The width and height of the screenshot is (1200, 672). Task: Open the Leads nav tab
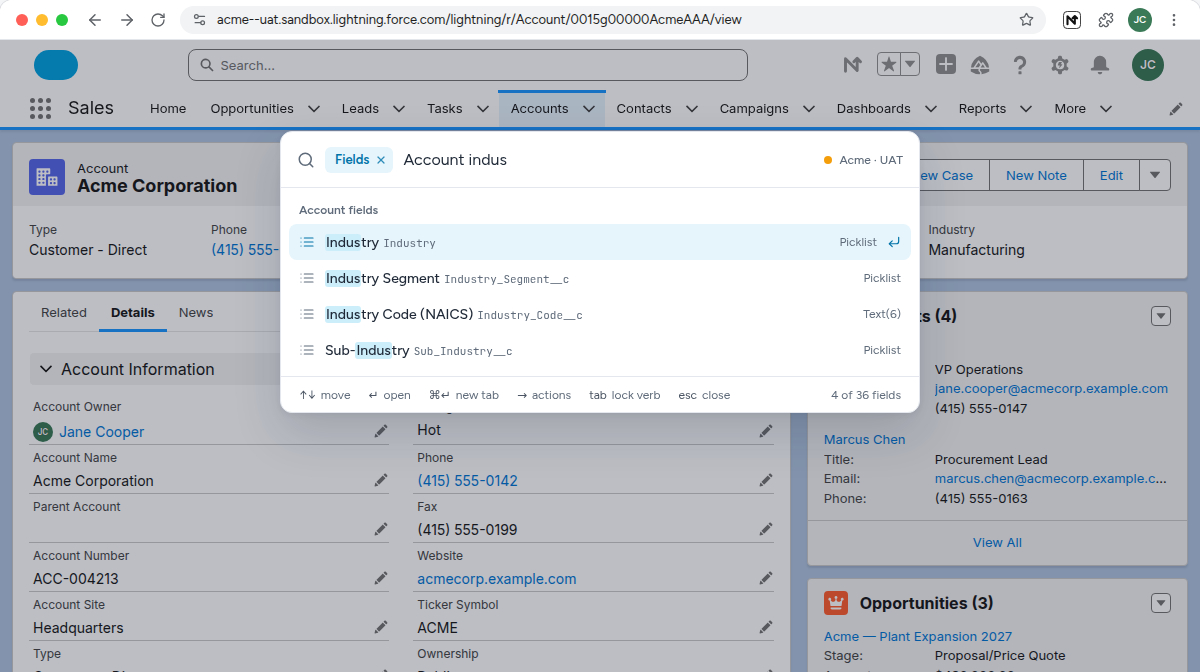(x=360, y=108)
